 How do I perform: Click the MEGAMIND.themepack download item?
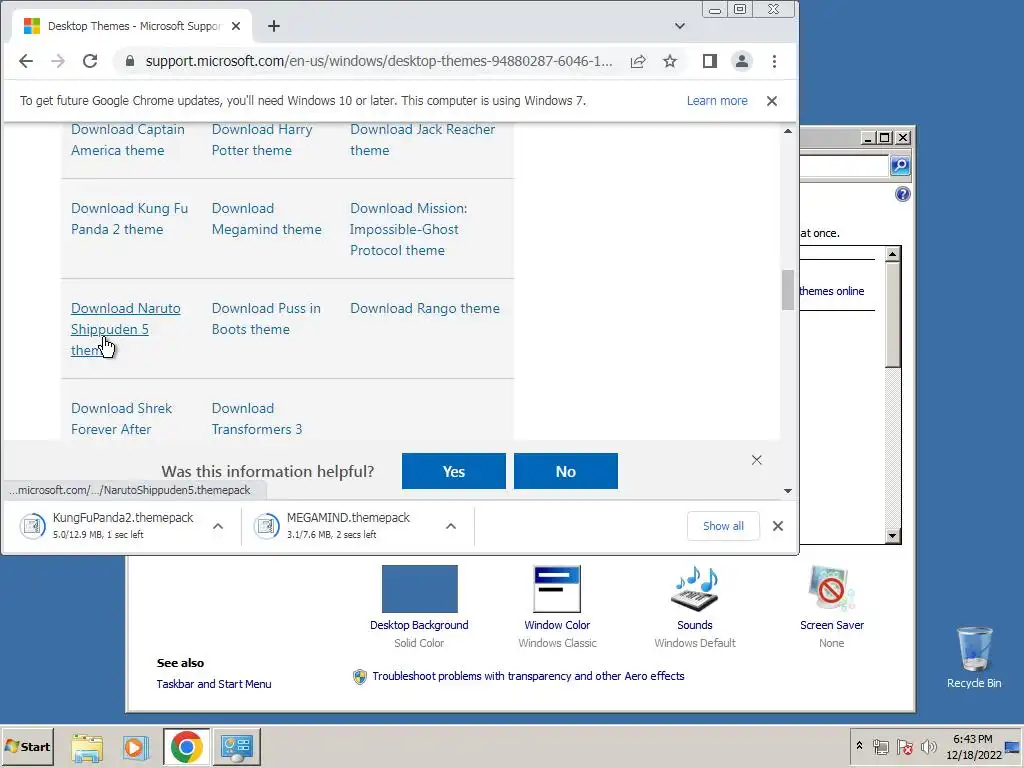340,526
